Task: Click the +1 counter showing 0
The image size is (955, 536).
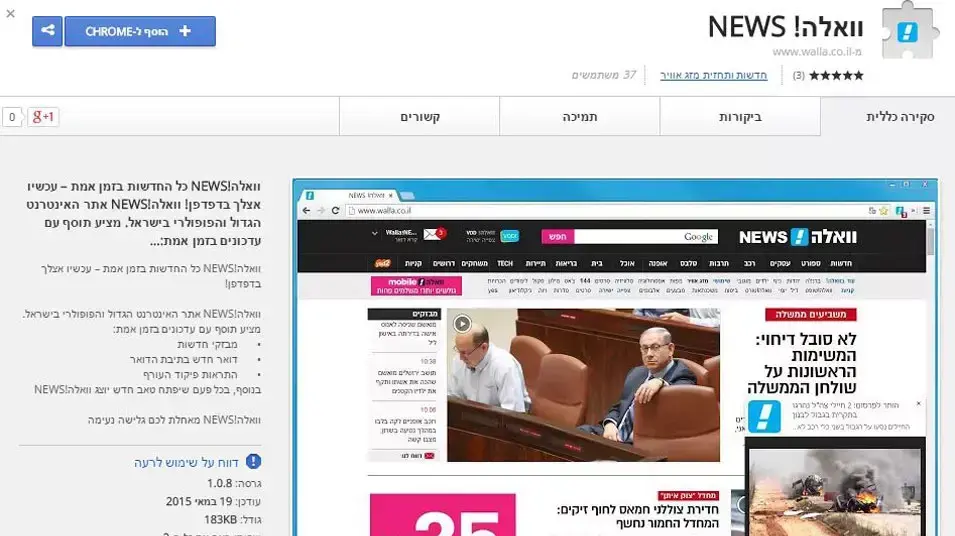Action: [12, 117]
